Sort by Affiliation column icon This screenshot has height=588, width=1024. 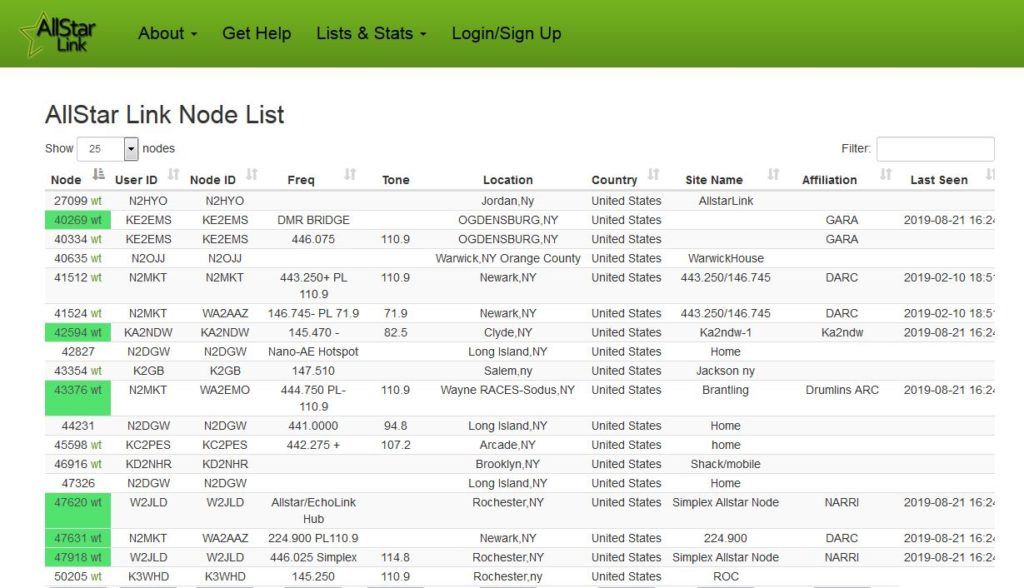[886, 174]
